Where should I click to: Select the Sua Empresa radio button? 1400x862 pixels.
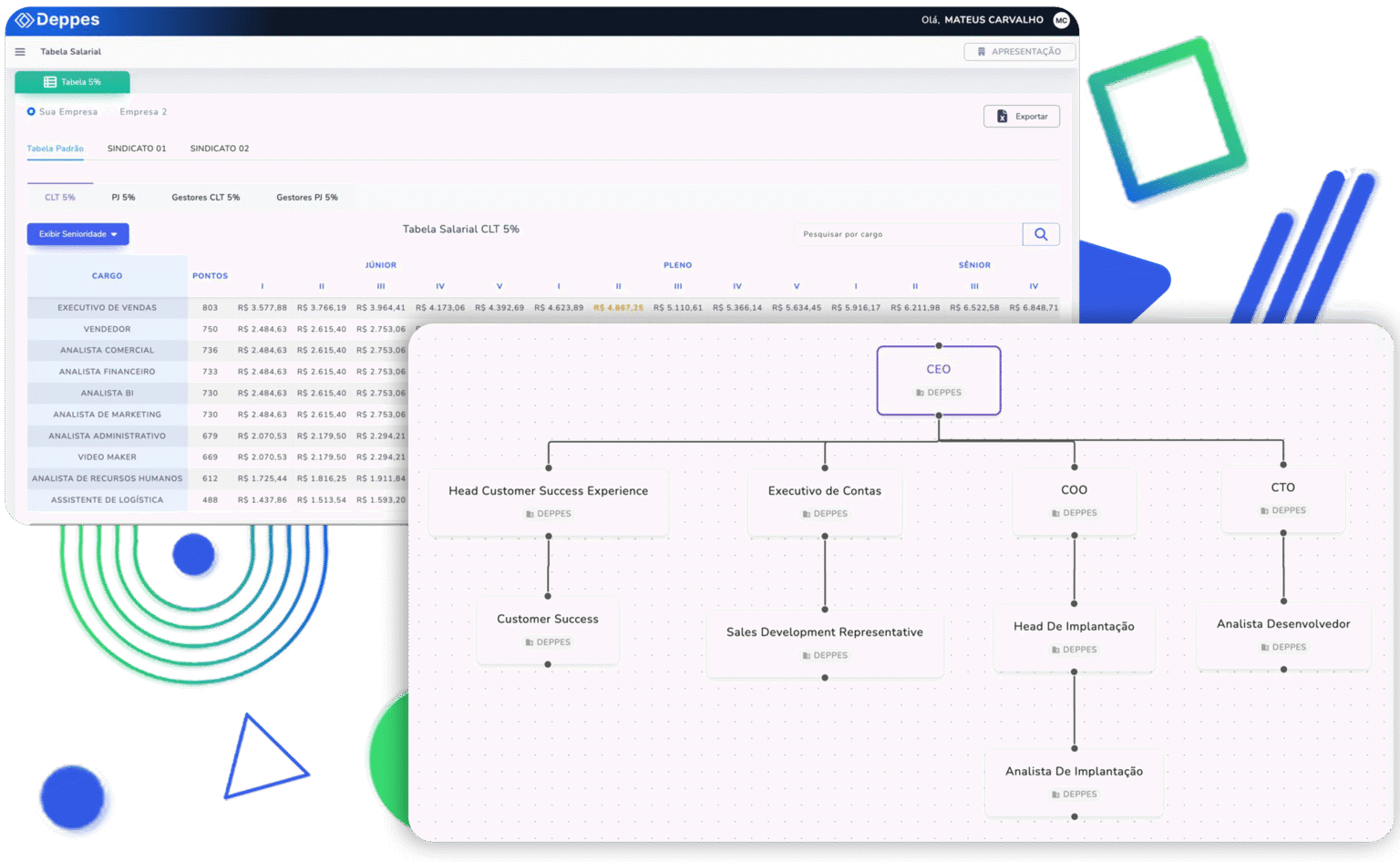(x=31, y=112)
